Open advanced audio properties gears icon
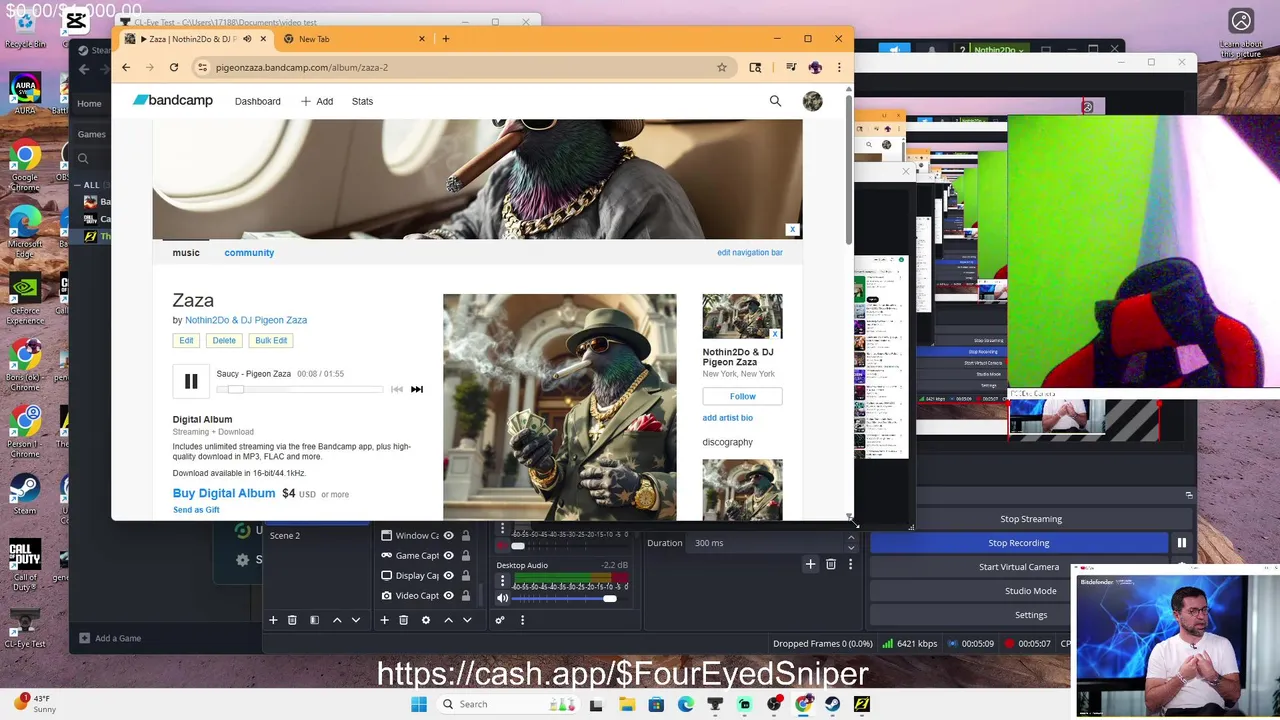This screenshot has width=1280, height=720. 500,620
